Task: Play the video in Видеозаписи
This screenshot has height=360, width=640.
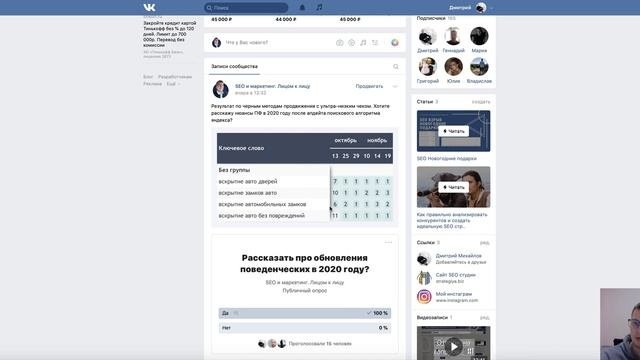Action: pos(453,347)
